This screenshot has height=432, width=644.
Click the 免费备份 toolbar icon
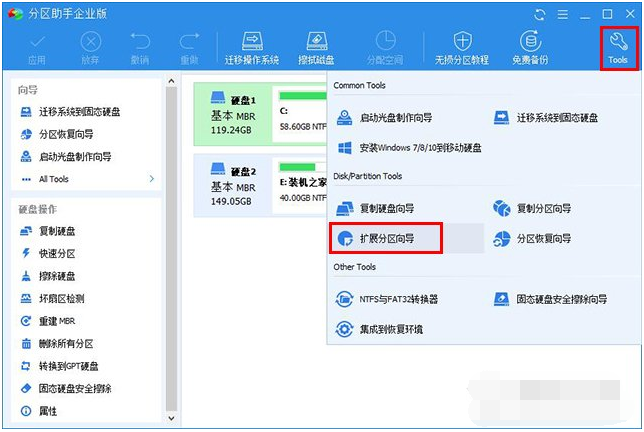(x=531, y=47)
